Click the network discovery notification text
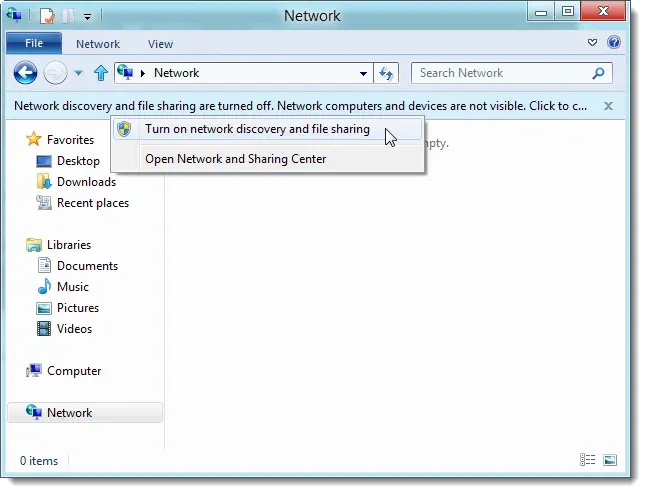This screenshot has height=493, width=646. (300, 106)
